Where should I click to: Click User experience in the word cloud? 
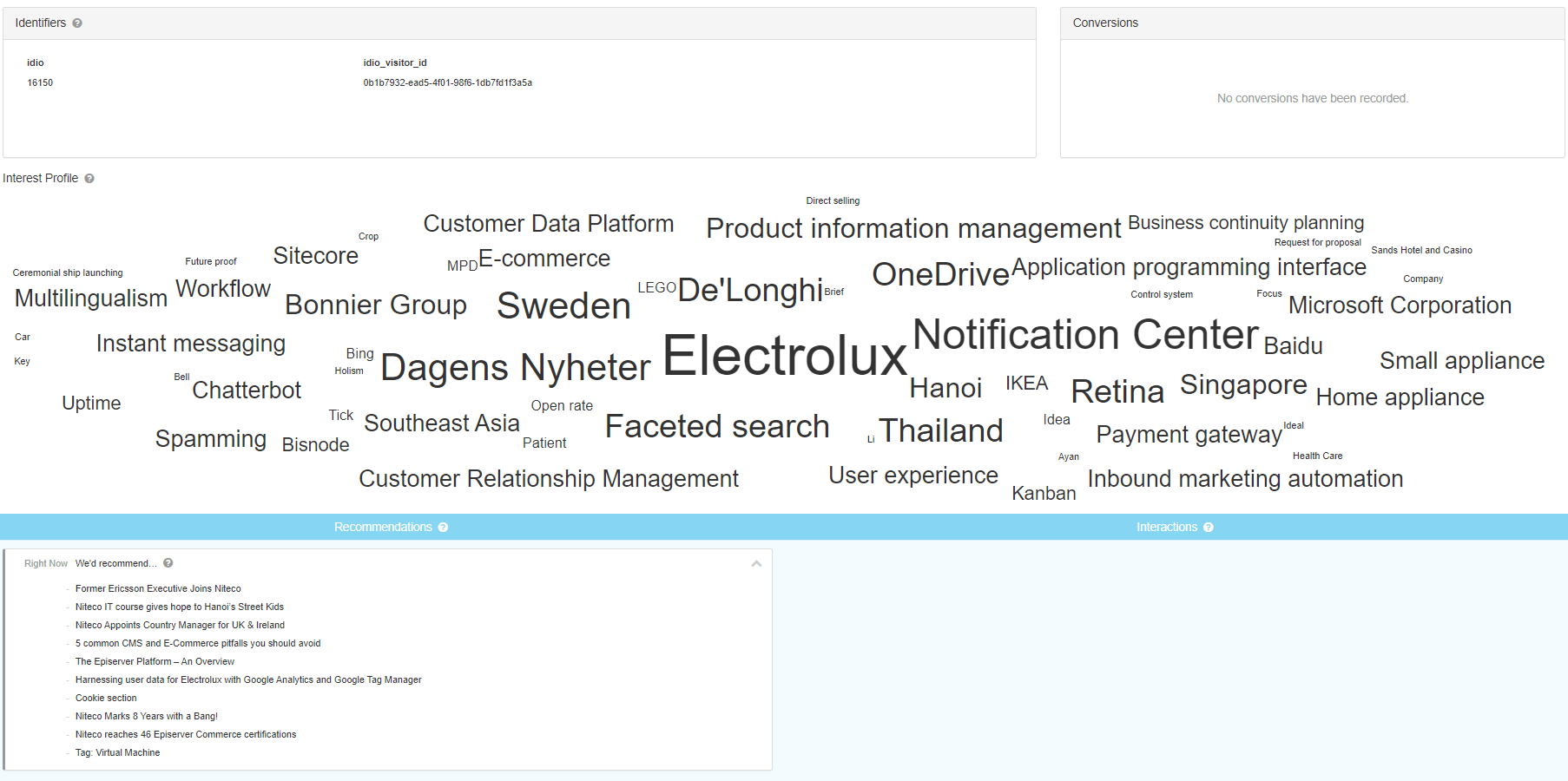pyautogui.click(x=913, y=476)
